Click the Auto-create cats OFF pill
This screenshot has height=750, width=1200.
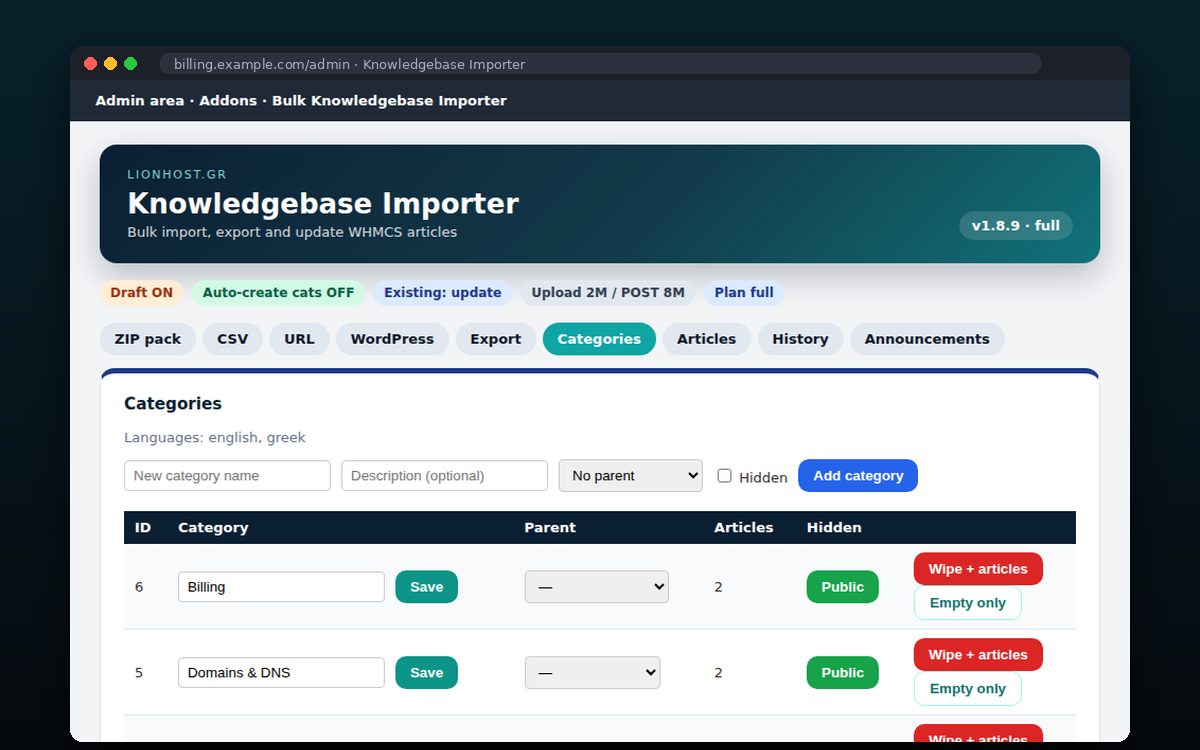pos(278,293)
